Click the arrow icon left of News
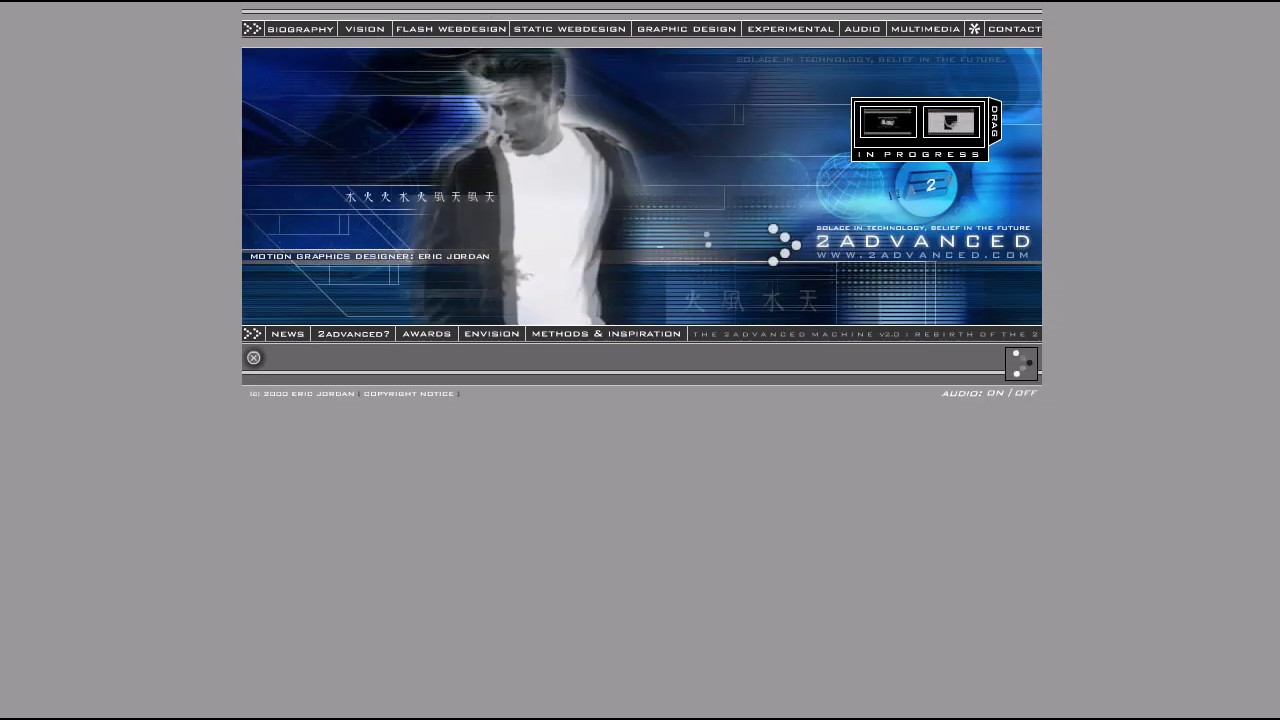The height and width of the screenshot is (720, 1280). pyautogui.click(x=253, y=334)
